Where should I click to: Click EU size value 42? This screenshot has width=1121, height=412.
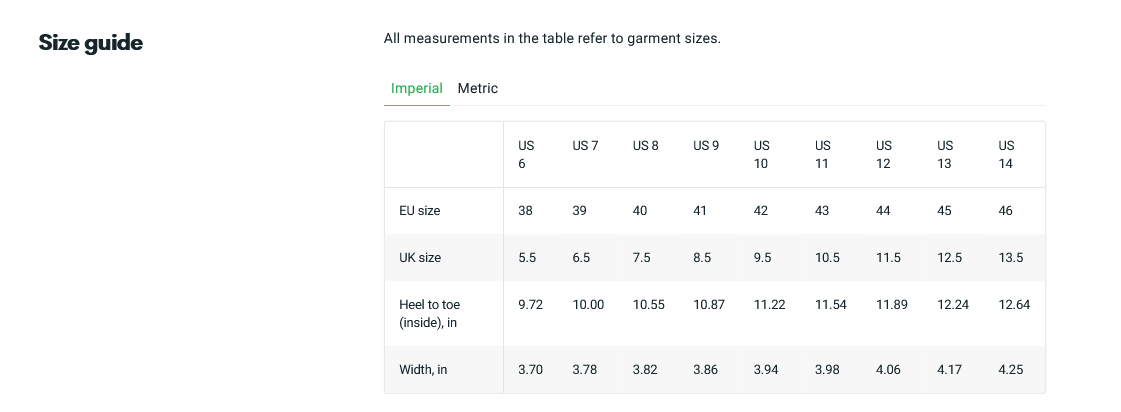[x=761, y=211]
